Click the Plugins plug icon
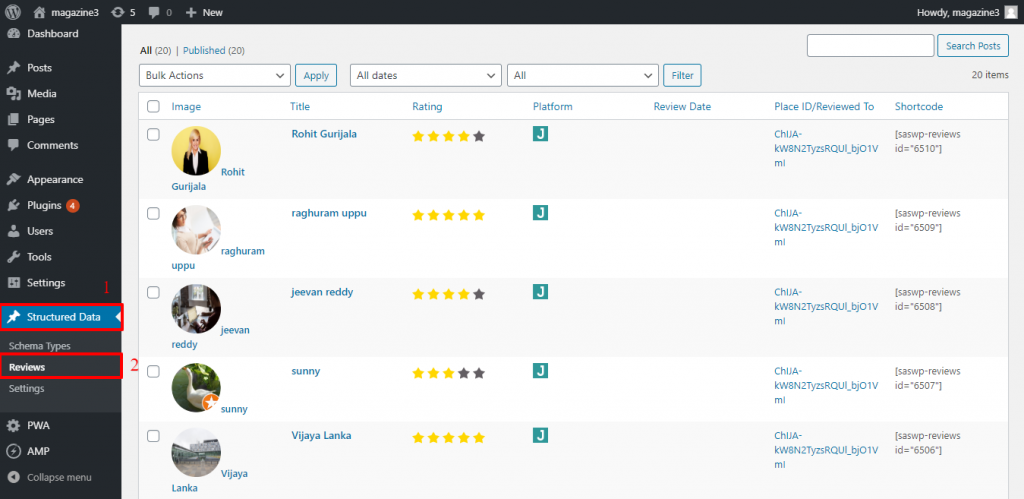The width and height of the screenshot is (1024, 499). click(13, 205)
